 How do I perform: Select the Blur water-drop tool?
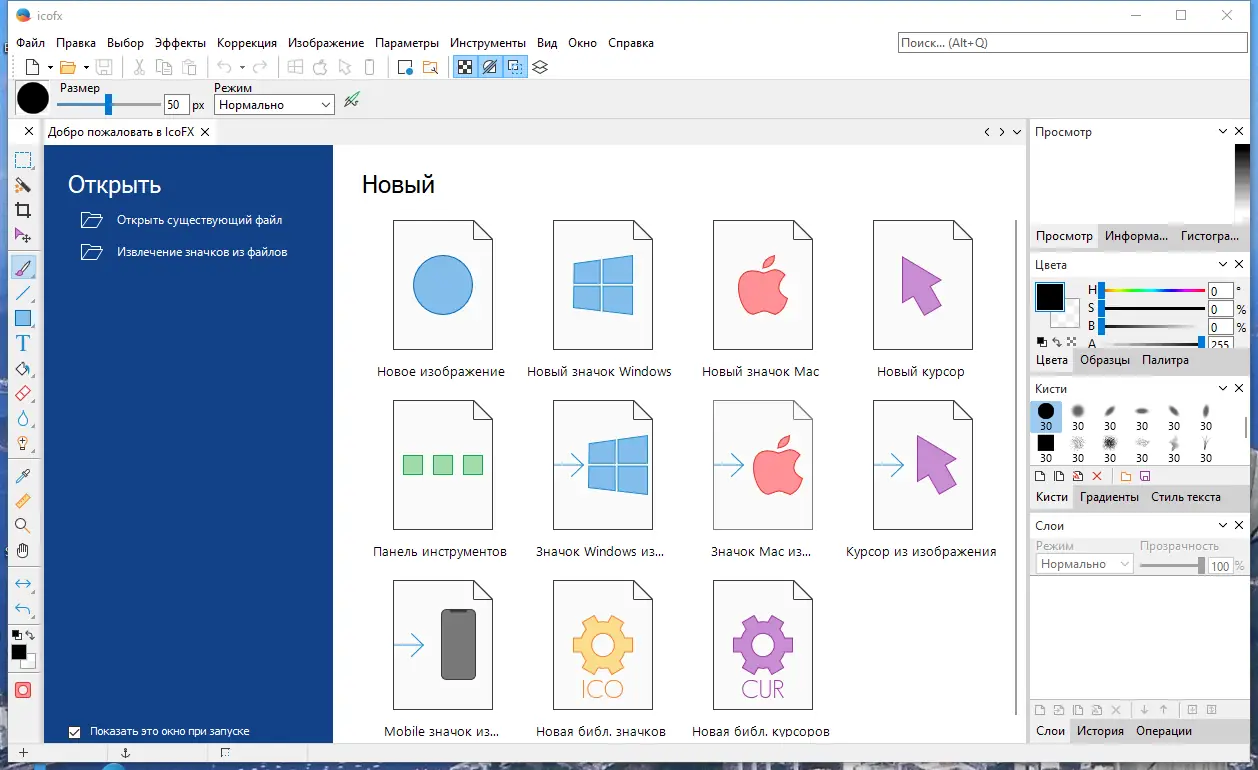22,419
